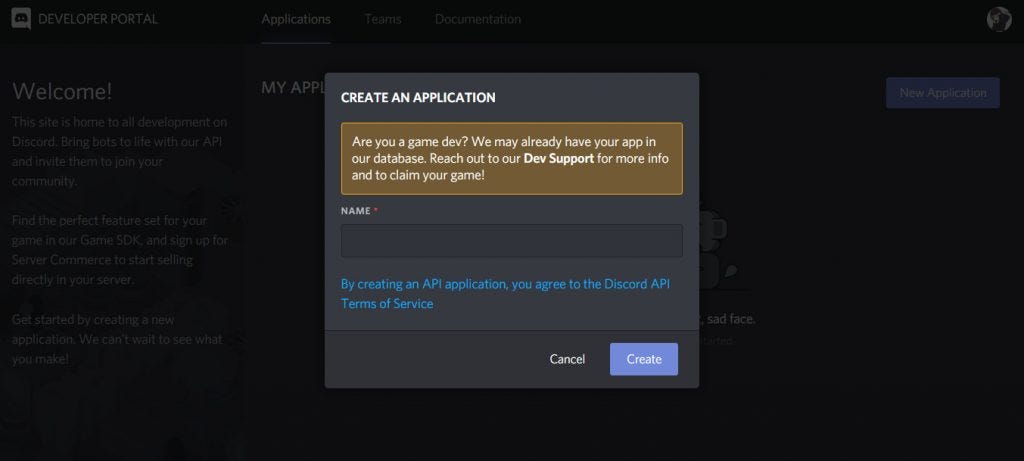Focus the application Name input field

[x=511, y=241]
